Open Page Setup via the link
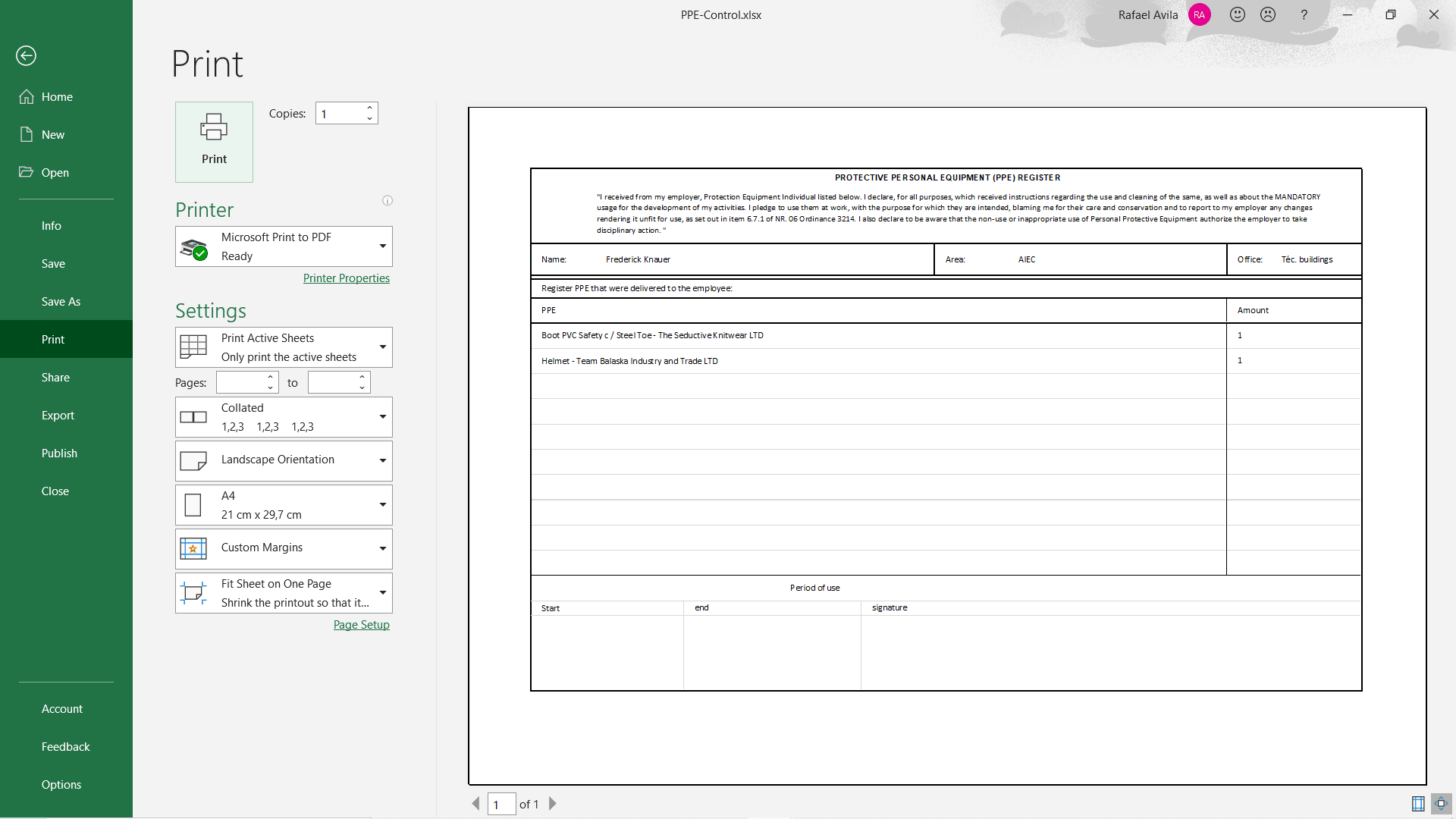Viewport: 1456px width, 819px height. (361, 624)
